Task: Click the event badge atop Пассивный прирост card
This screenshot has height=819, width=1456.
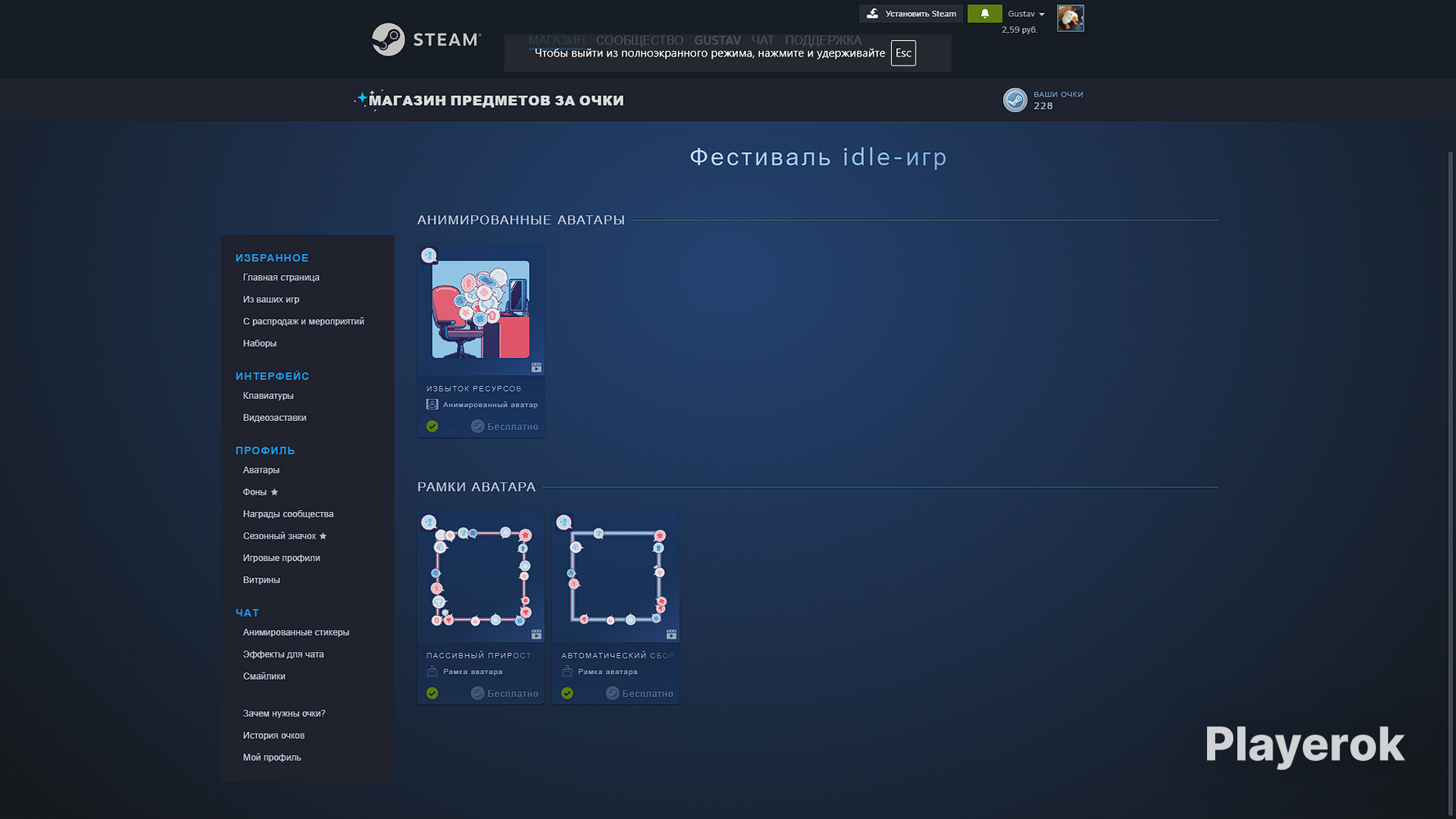Action: tap(429, 523)
